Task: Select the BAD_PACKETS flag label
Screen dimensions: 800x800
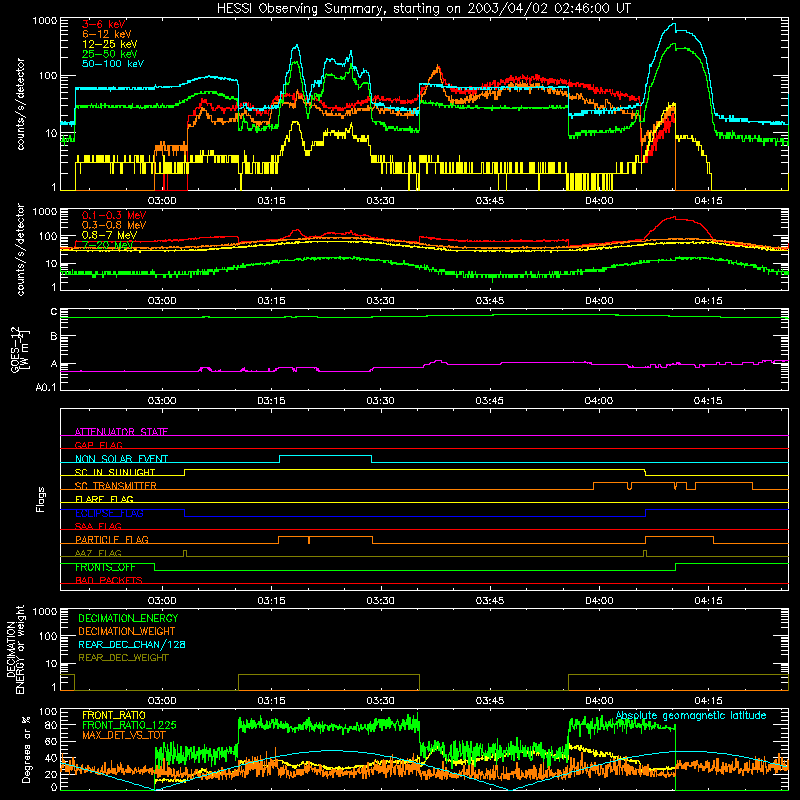Action: coord(108,581)
